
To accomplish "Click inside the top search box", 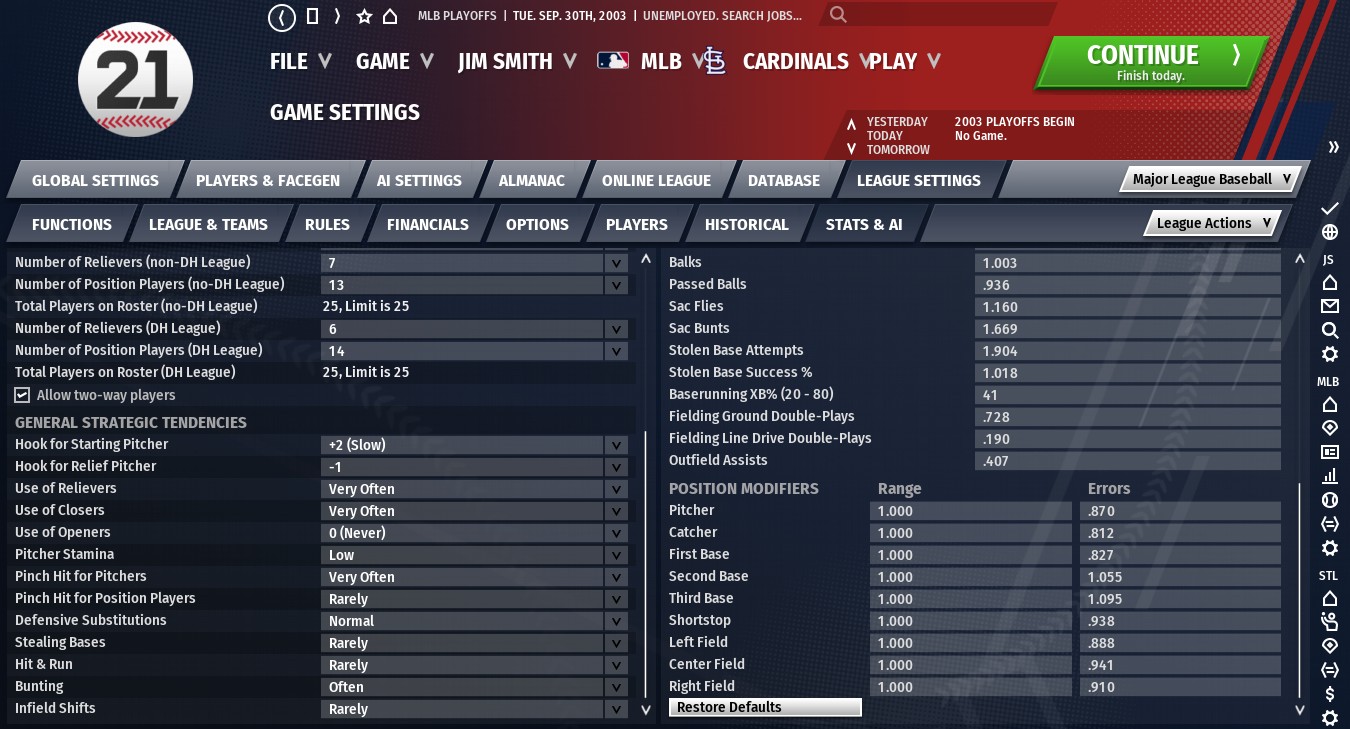I will point(938,15).
